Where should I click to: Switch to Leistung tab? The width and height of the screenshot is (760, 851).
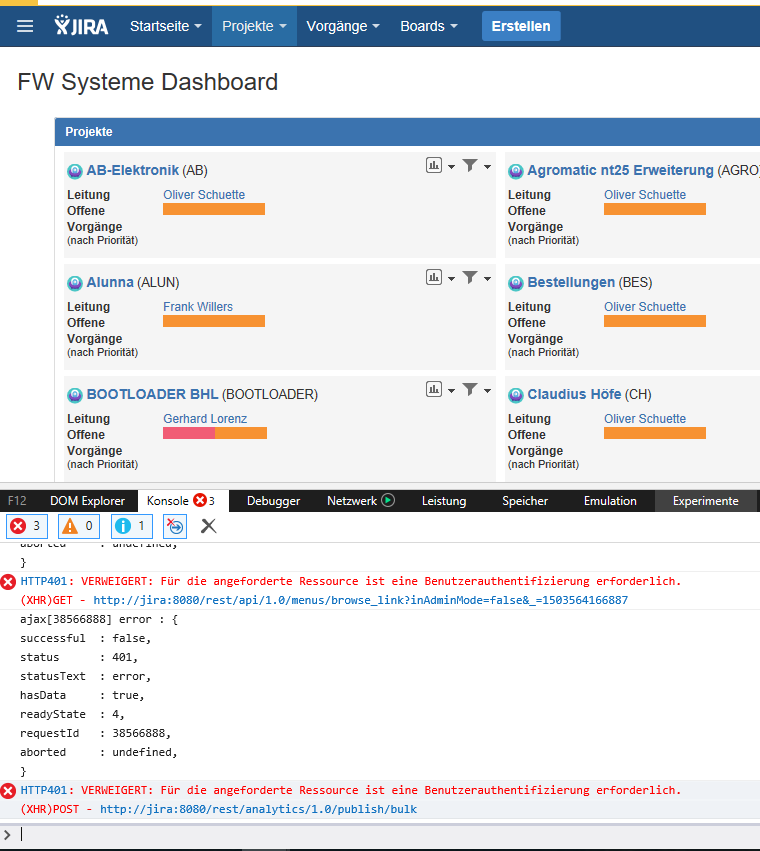pos(444,501)
